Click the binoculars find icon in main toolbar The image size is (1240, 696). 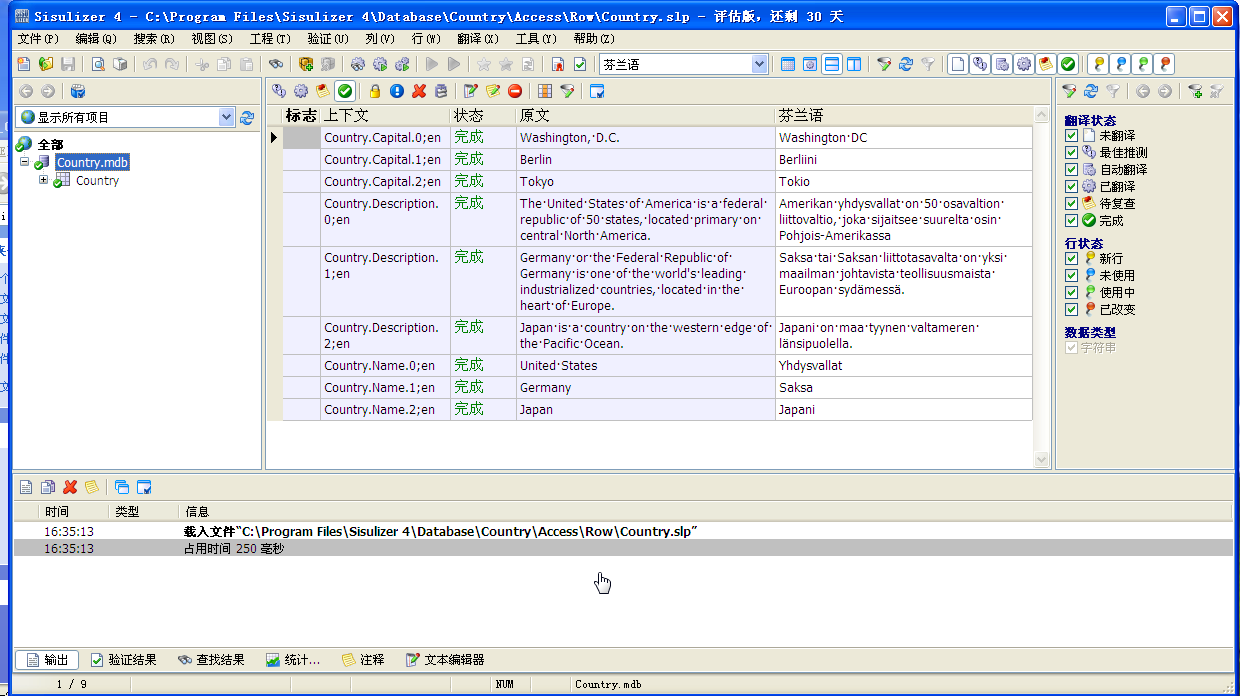tap(277, 64)
